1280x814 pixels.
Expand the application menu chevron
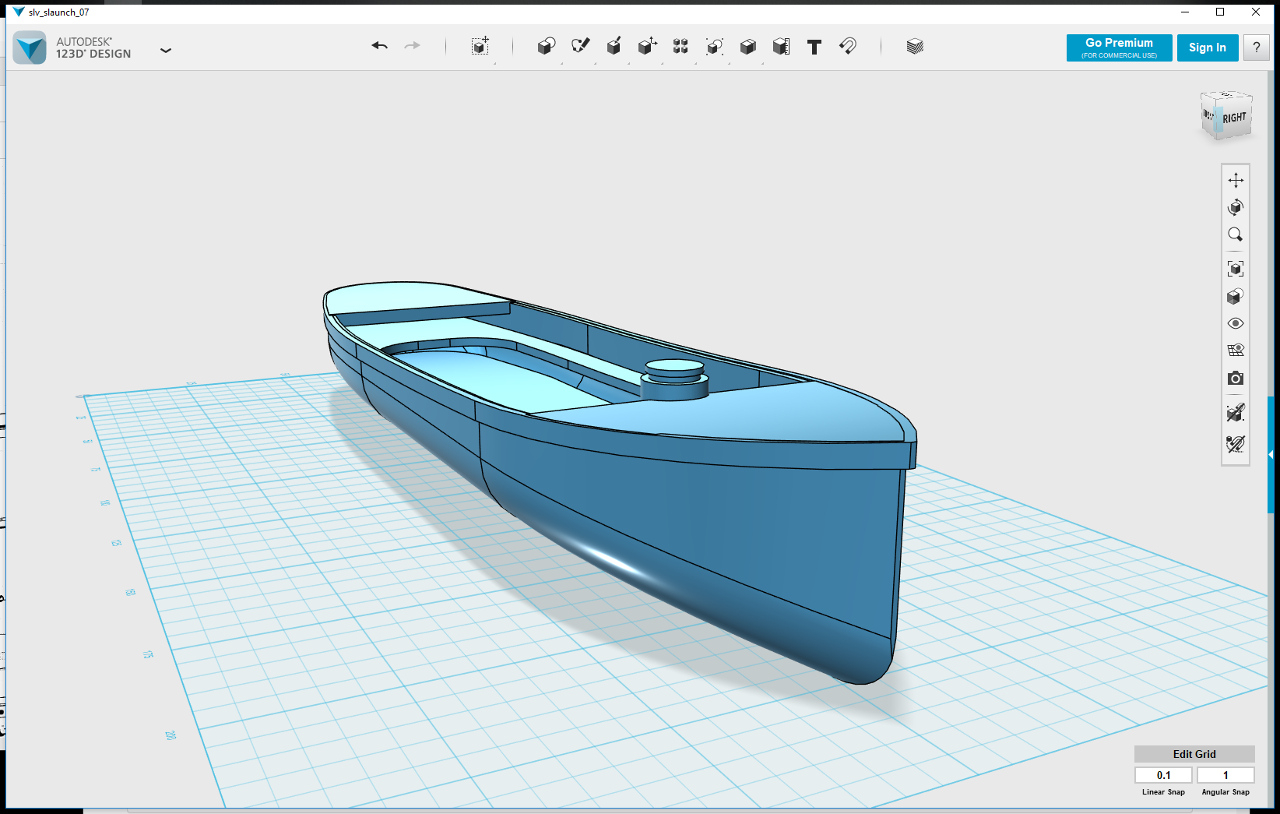pos(166,49)
